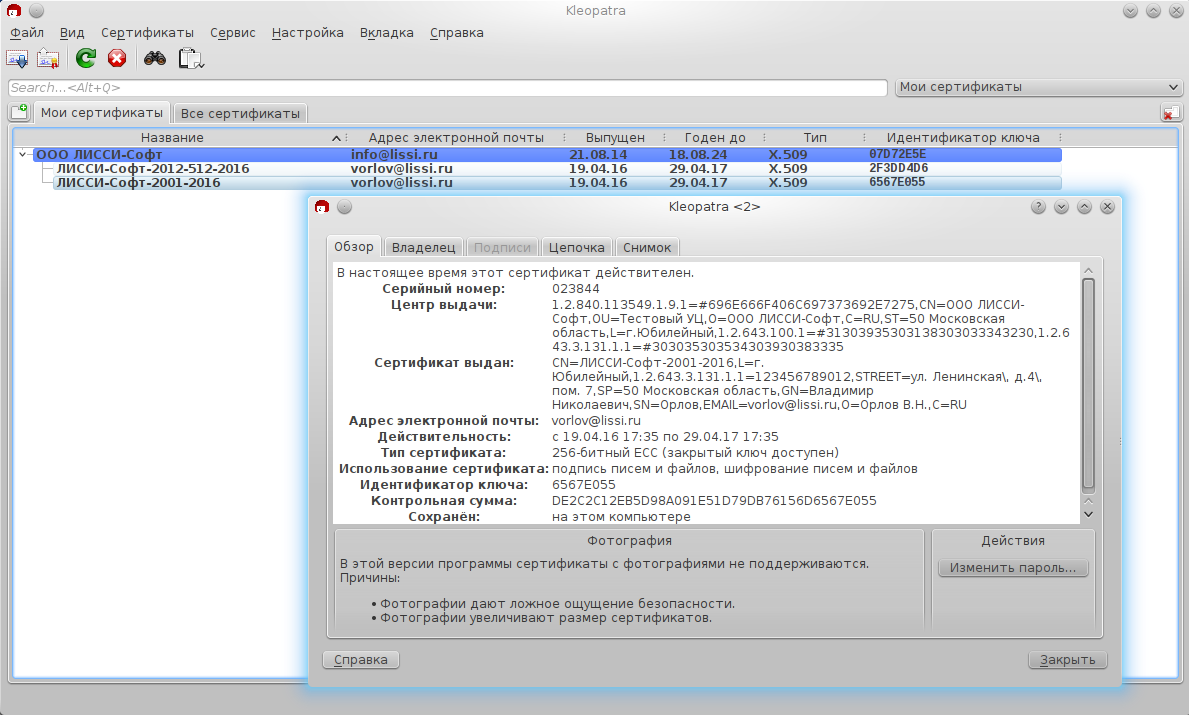Viewport: 1189px width, 715px height.
Task: Collapse the ООО ЛИССИ-Софт tree node
Action: pos(22,154)
